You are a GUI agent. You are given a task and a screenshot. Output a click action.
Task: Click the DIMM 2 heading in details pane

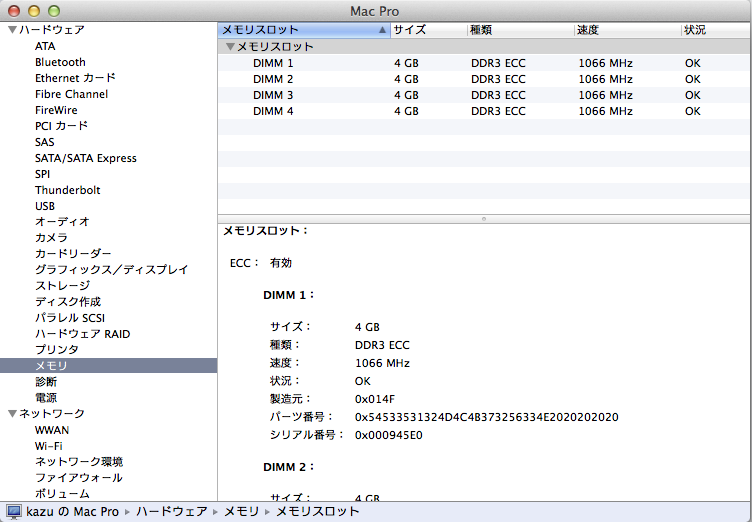[x=289, y=467]
